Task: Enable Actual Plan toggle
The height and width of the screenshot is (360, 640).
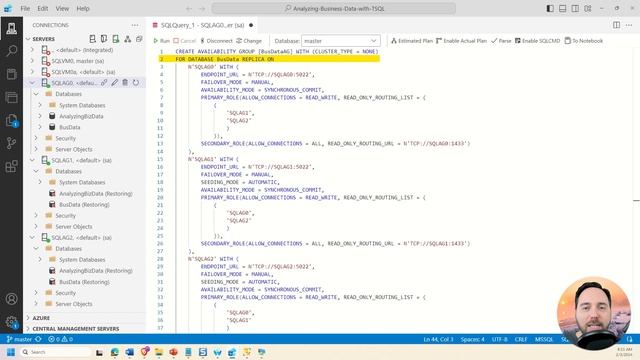Action: 461,41
